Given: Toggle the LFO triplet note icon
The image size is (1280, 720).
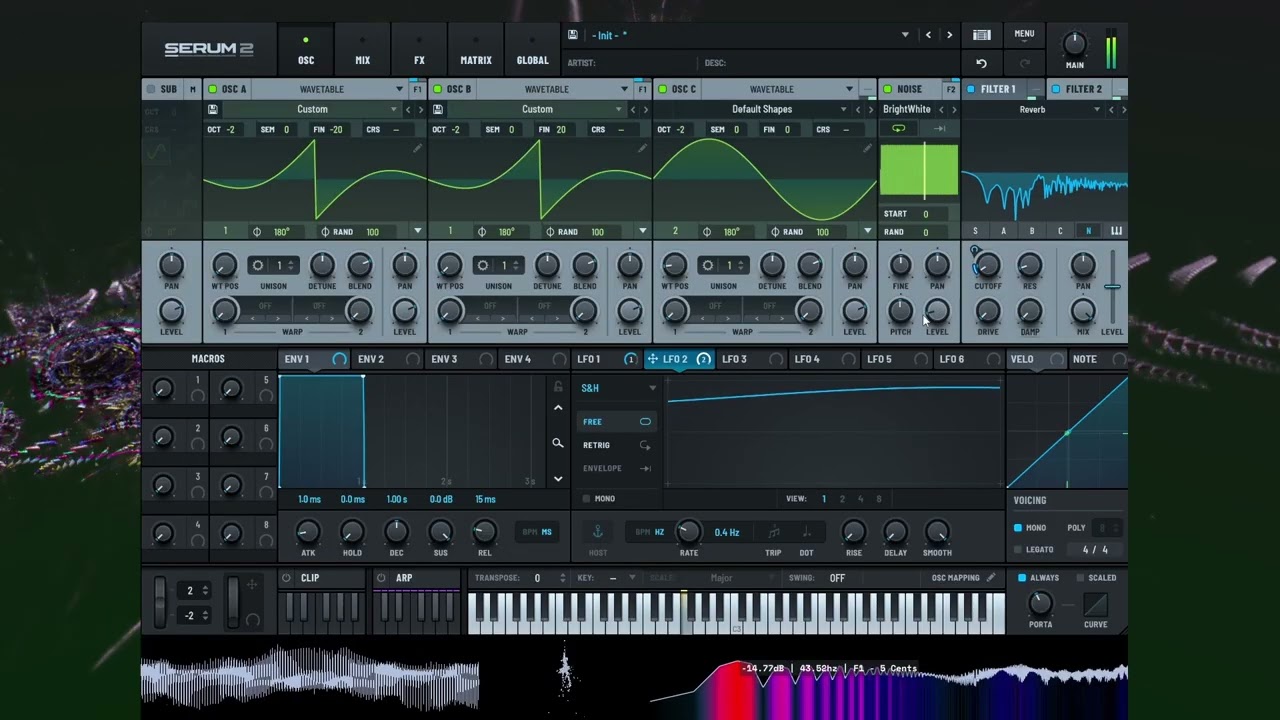Looking at the screenshot, I should click(x=774, y=532).
